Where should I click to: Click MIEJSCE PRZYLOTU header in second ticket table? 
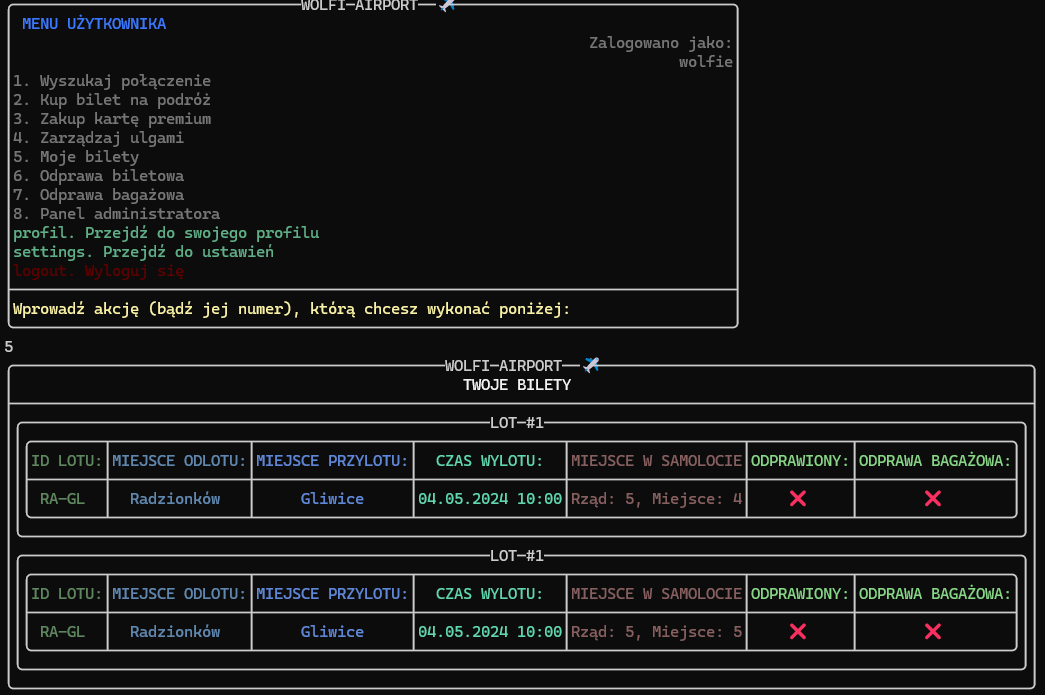pyautogui.click(x=332, y=594)
